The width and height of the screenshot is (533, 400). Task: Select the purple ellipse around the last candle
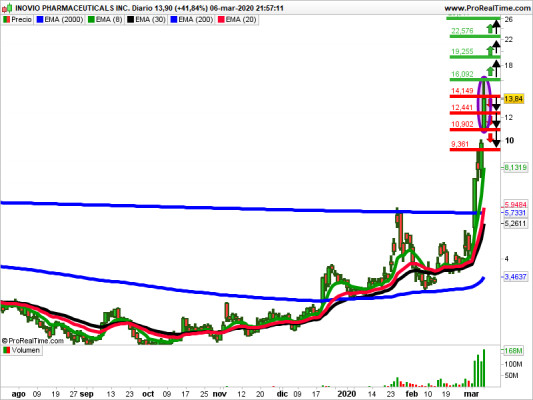(x=484, y=104)
